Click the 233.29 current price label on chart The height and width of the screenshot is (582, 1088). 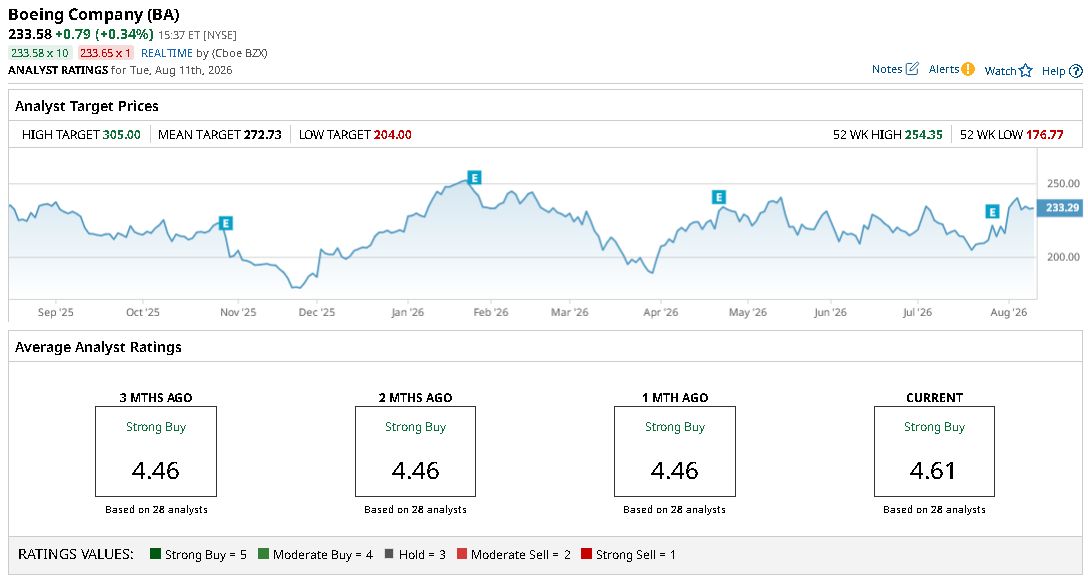click(x=1061, y=207)
